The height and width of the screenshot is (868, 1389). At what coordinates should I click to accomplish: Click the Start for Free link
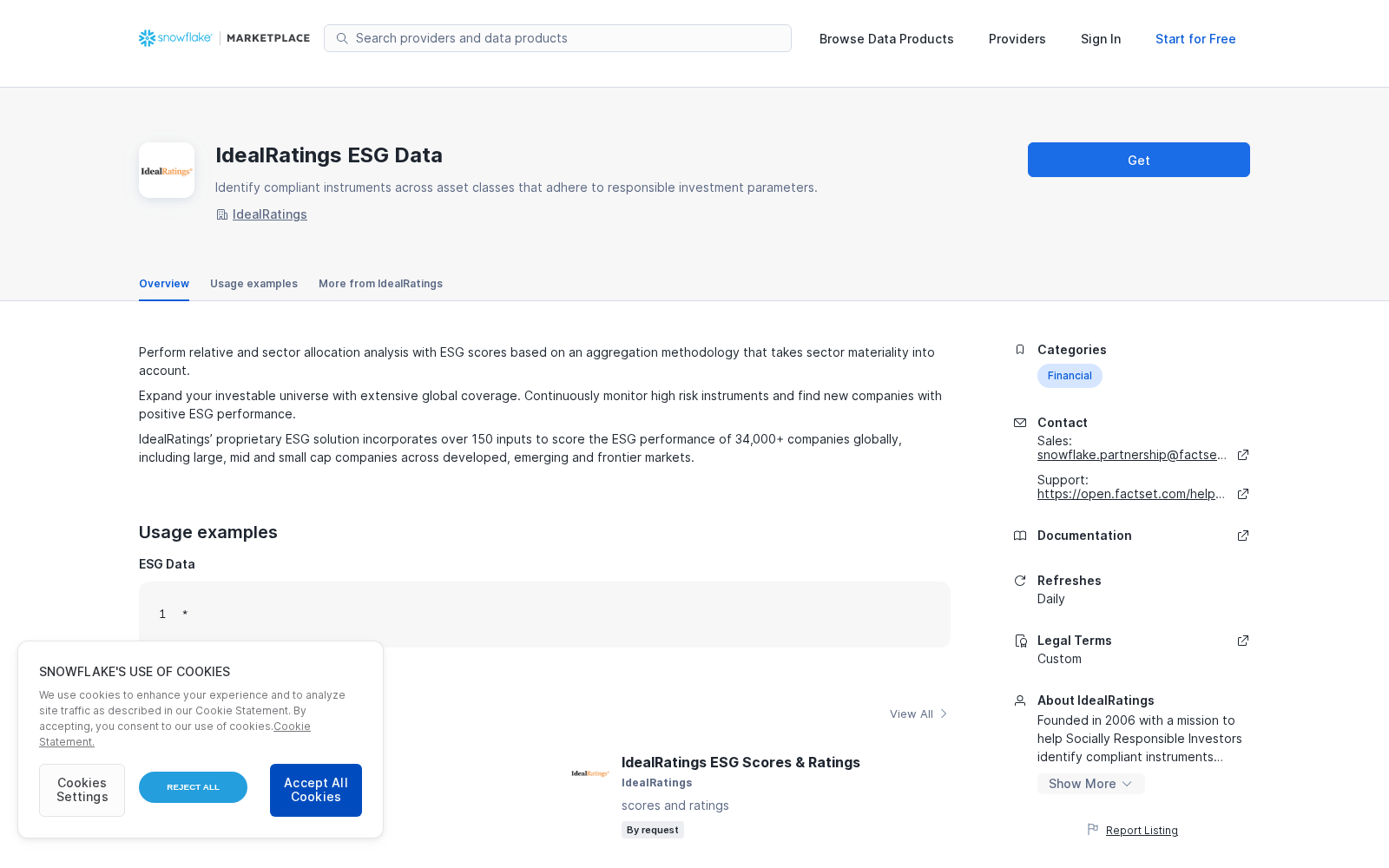(1195, 39)
